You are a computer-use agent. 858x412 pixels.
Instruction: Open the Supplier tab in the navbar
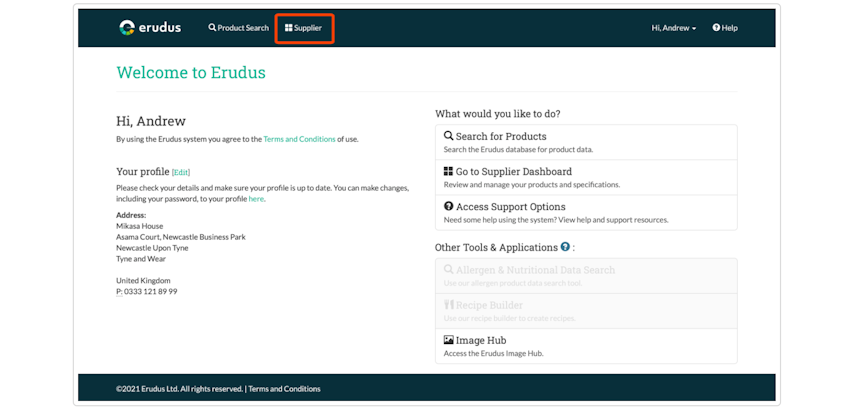(304, 28)
